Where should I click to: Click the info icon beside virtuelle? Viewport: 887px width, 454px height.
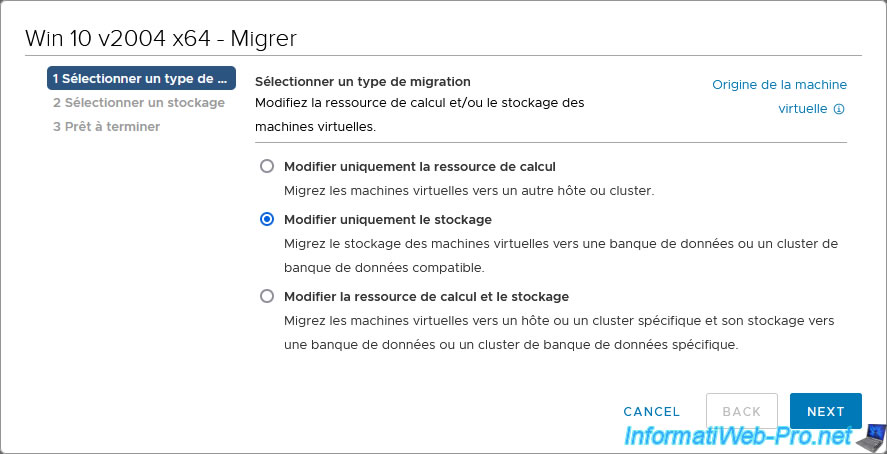pyautogui.click(x=840, y=109)
